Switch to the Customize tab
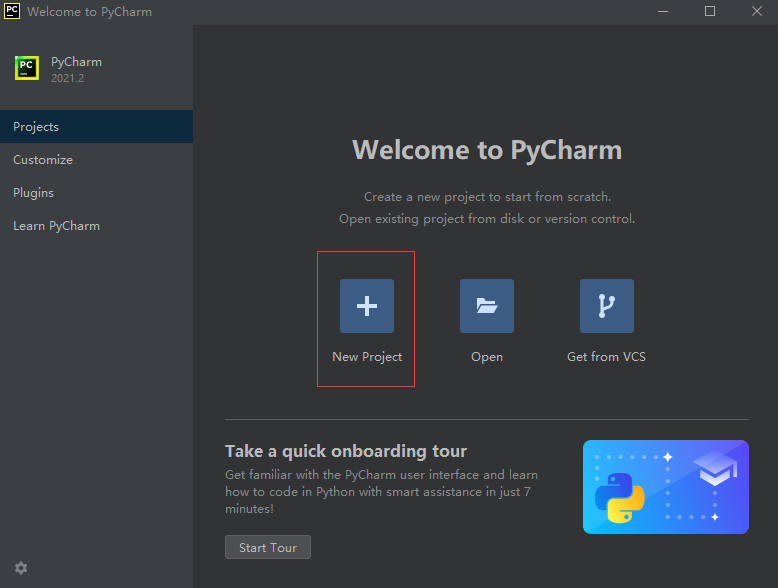Image resolution: width=778 pixels, height=588 pixels. click(x=96, y=160)
